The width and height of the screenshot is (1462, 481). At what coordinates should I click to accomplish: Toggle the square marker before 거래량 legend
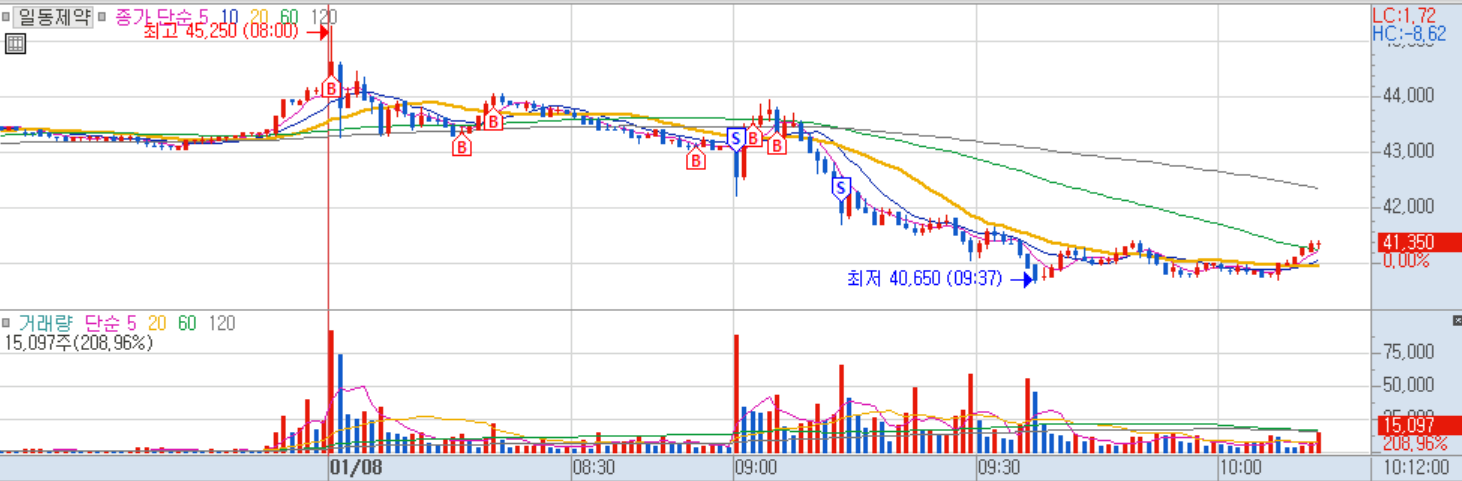7,323
